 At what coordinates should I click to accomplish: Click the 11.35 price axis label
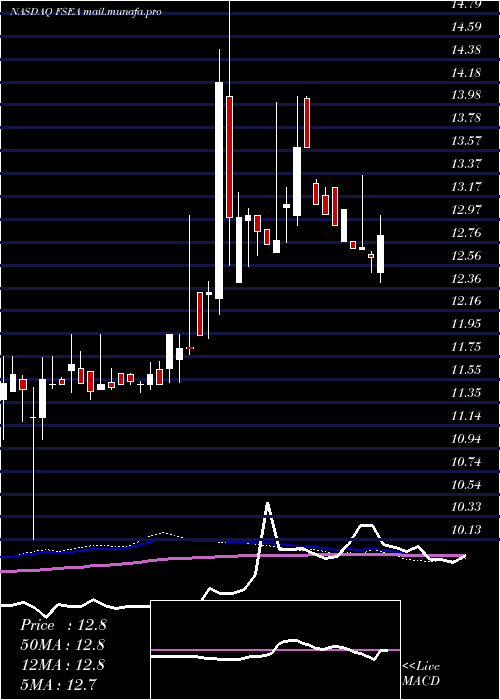point(467,393)
